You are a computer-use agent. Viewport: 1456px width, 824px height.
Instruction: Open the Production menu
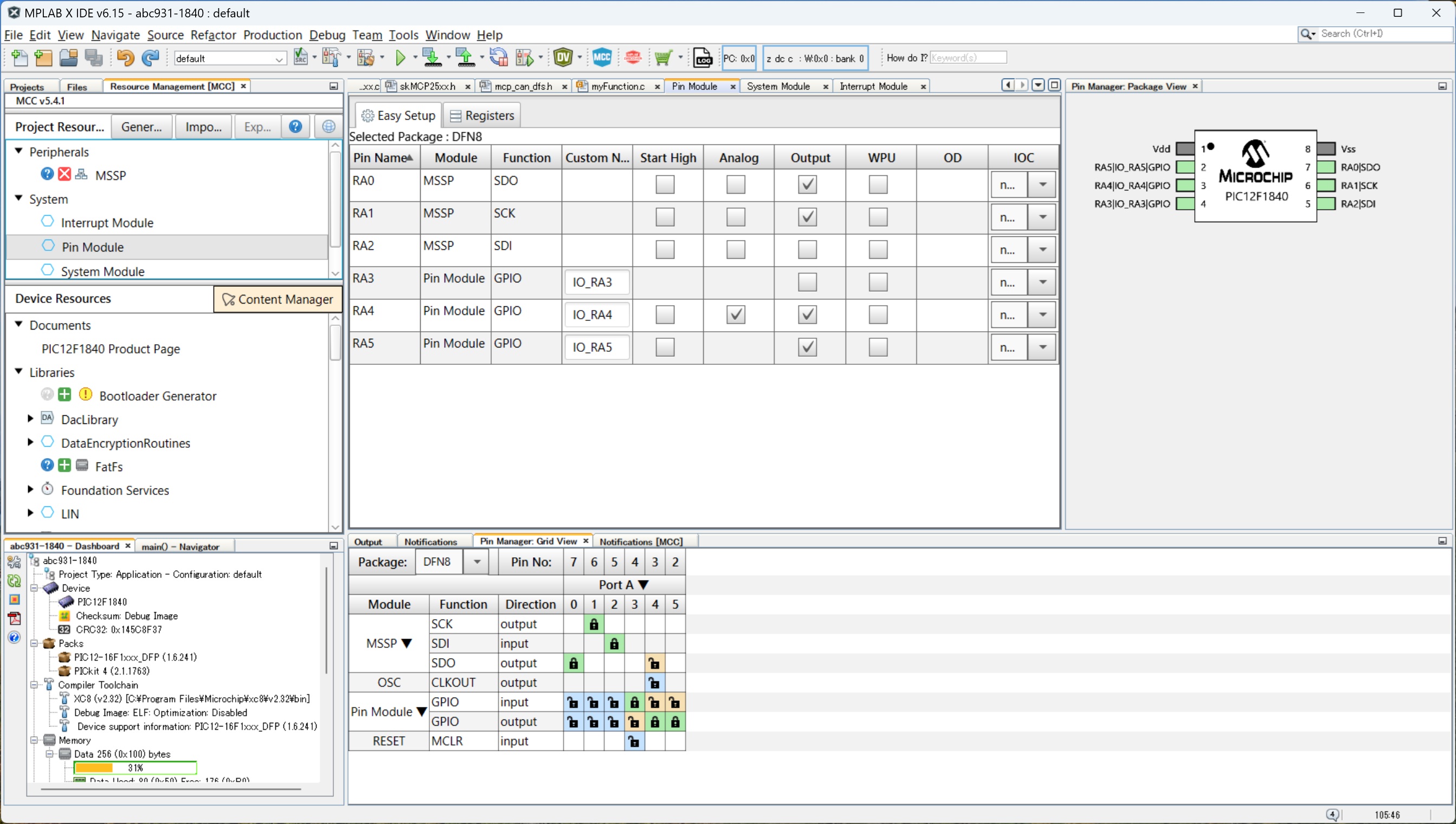pyautogui.click(x=272, y=35)
